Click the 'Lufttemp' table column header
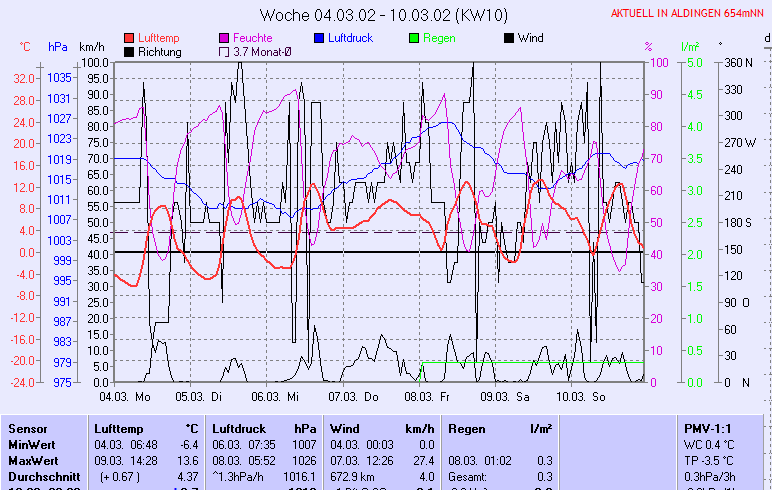The width and height of the screenshot is (772, 490). click(x=116, y=428)
